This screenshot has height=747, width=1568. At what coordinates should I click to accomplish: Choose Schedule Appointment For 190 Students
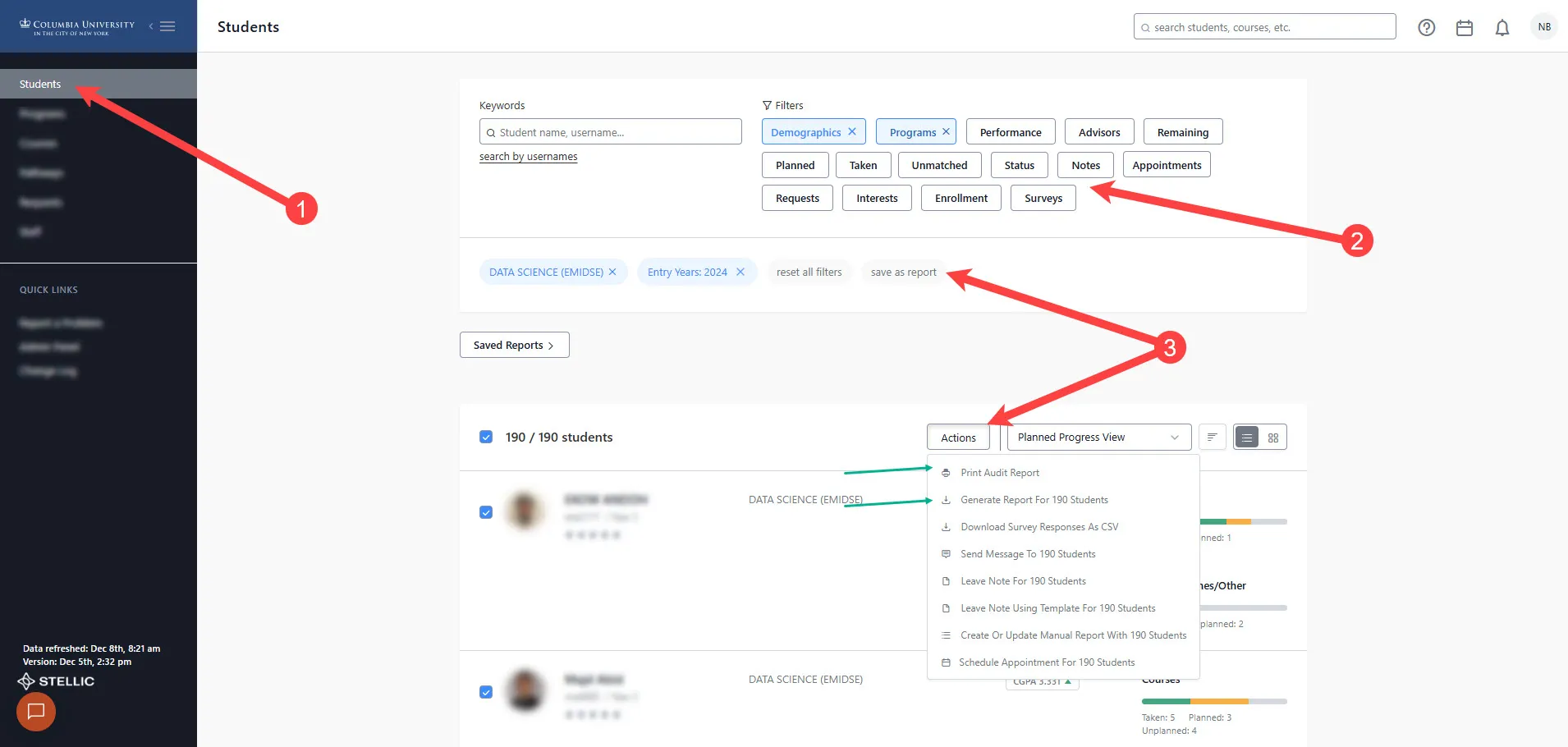pos(1063,662)
